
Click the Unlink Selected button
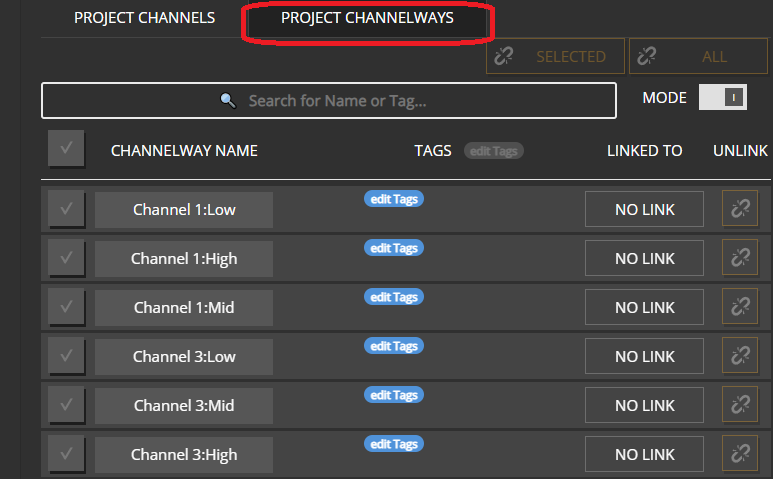555,57
